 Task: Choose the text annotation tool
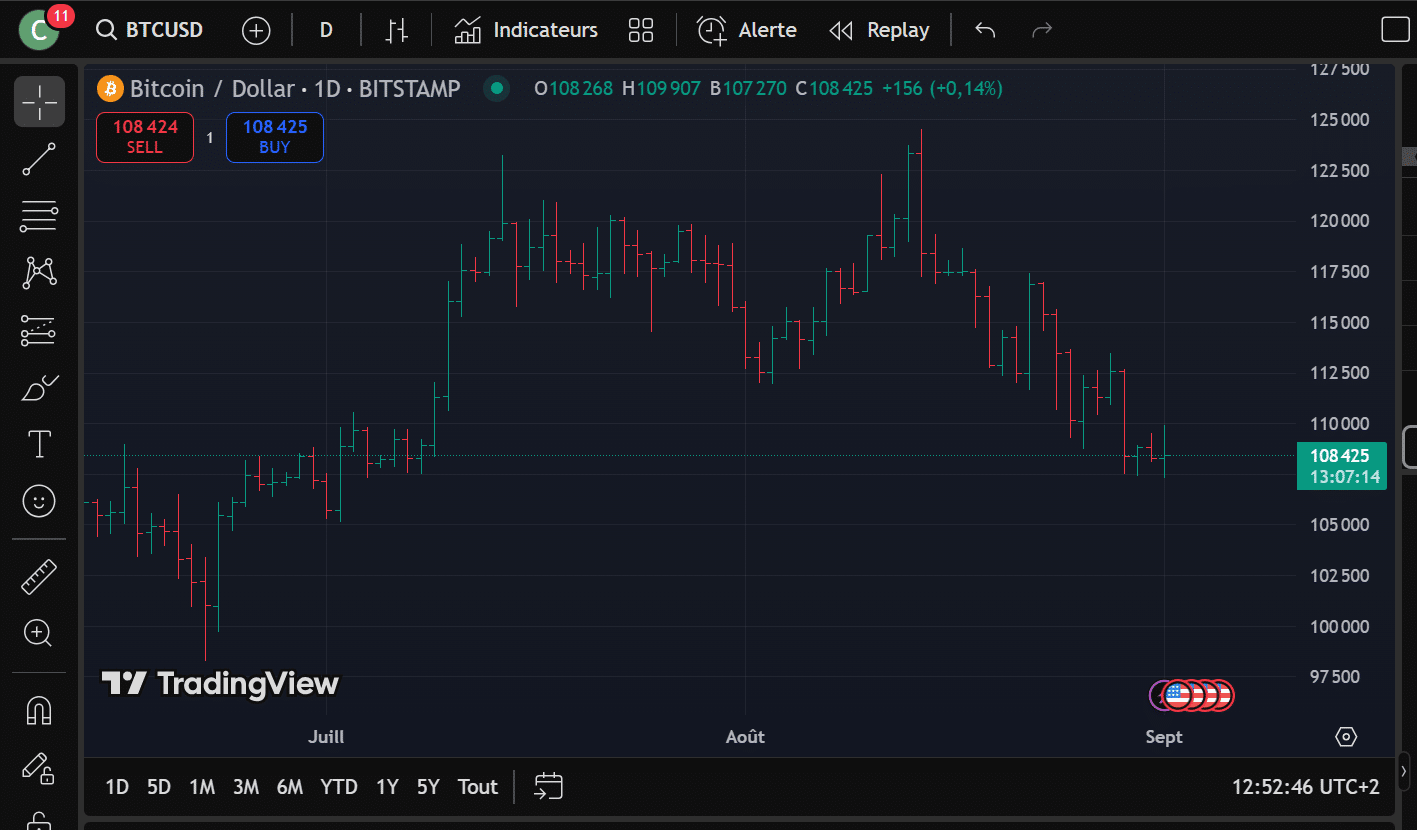pyautogui.click(x=39, y=444)
